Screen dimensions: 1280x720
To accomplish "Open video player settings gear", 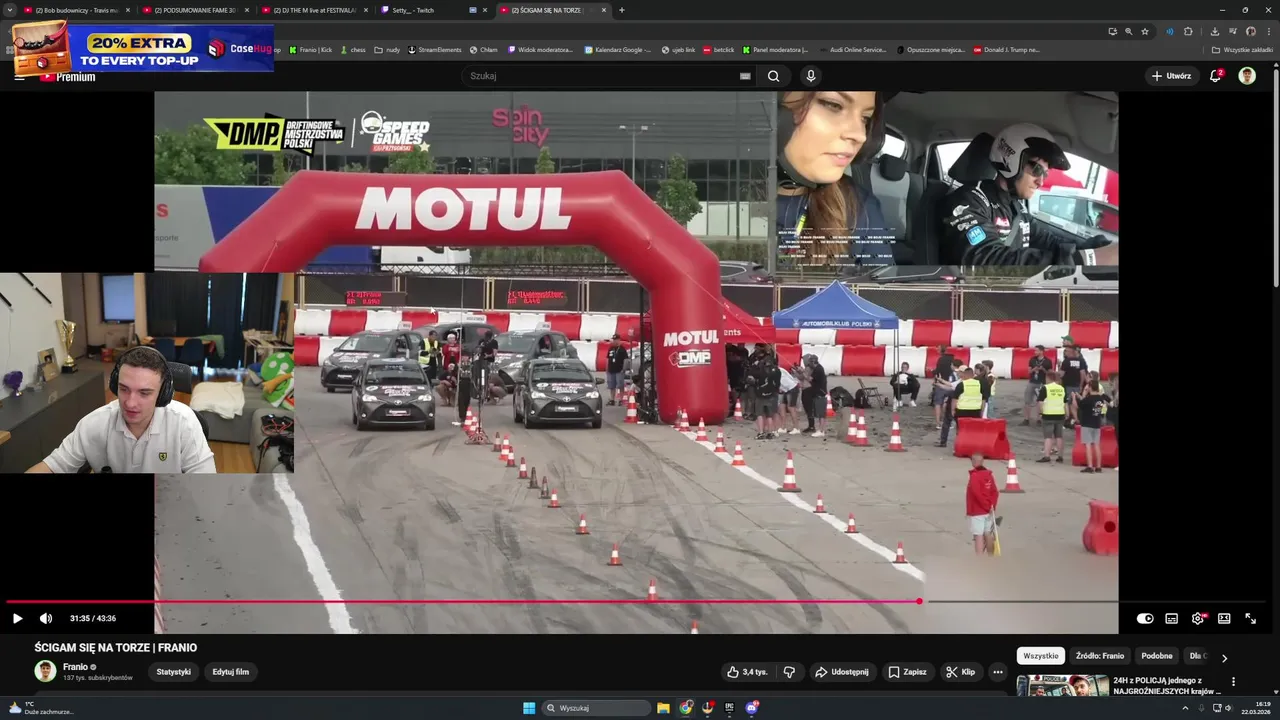I will click(x=1198, y=619).
